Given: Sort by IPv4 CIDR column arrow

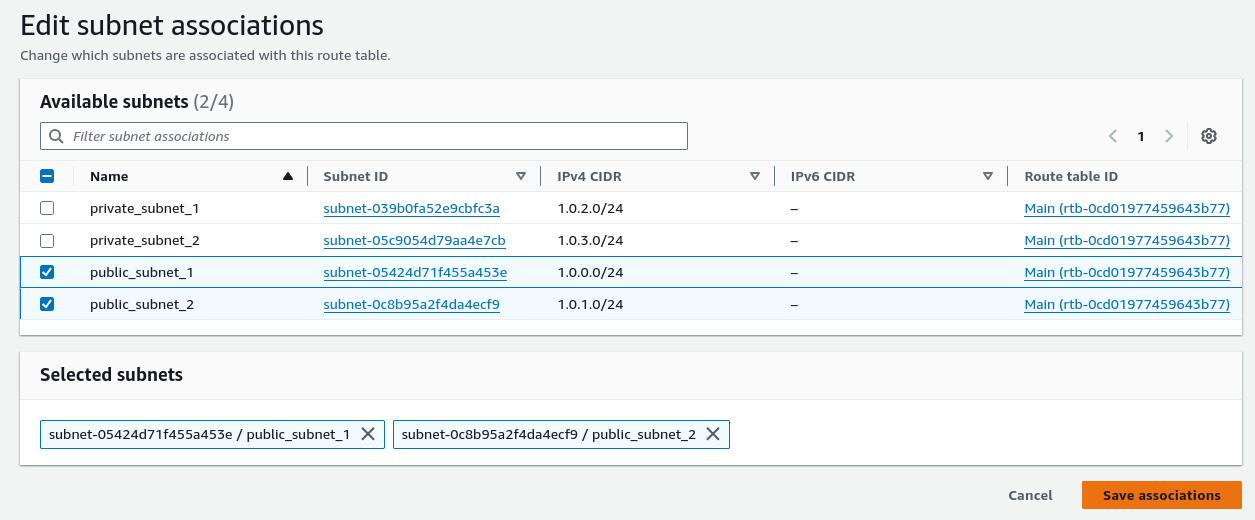Looking at the screenshot, I should pyautogui.click(x=755, y=176).
